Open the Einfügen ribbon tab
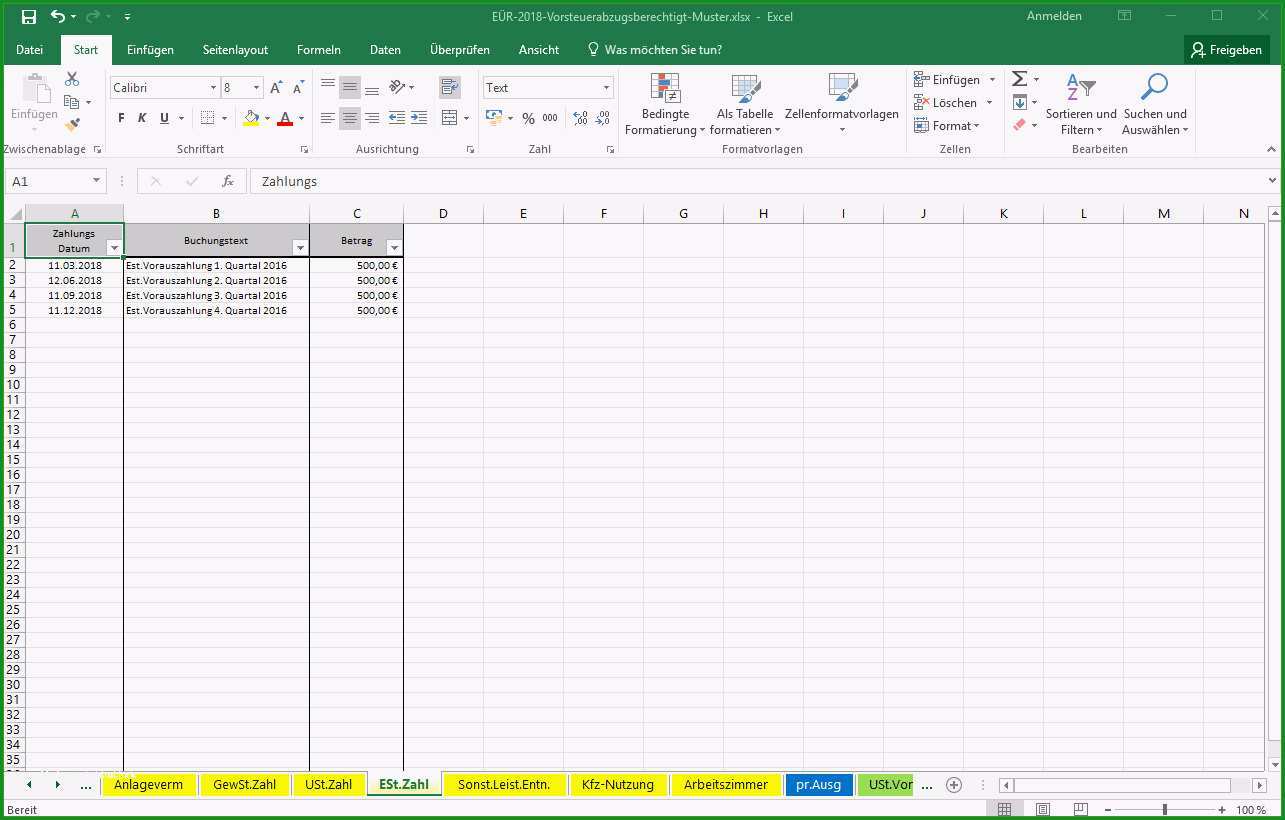 point(150,50)
